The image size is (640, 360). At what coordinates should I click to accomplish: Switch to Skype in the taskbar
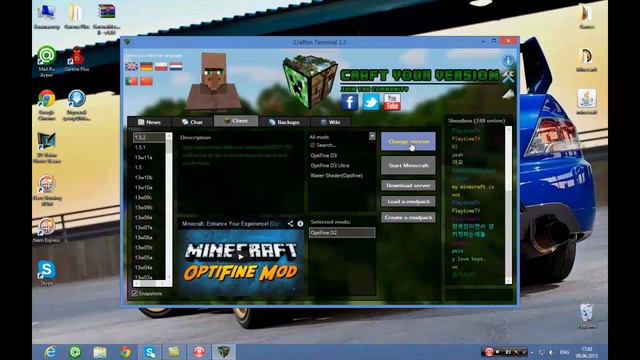click(x=150, y=352)
